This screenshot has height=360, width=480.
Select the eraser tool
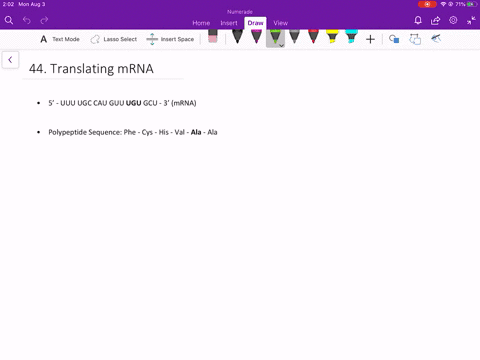pos(213,37)
